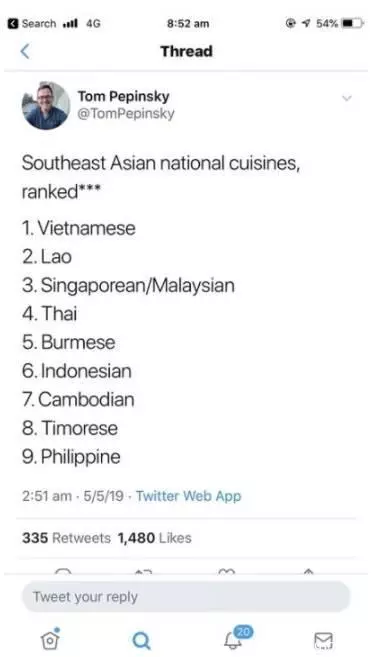The width and height of the screenshot is (372, 657).
Task: Tap the Thread header title
Action: pos(186,51)
